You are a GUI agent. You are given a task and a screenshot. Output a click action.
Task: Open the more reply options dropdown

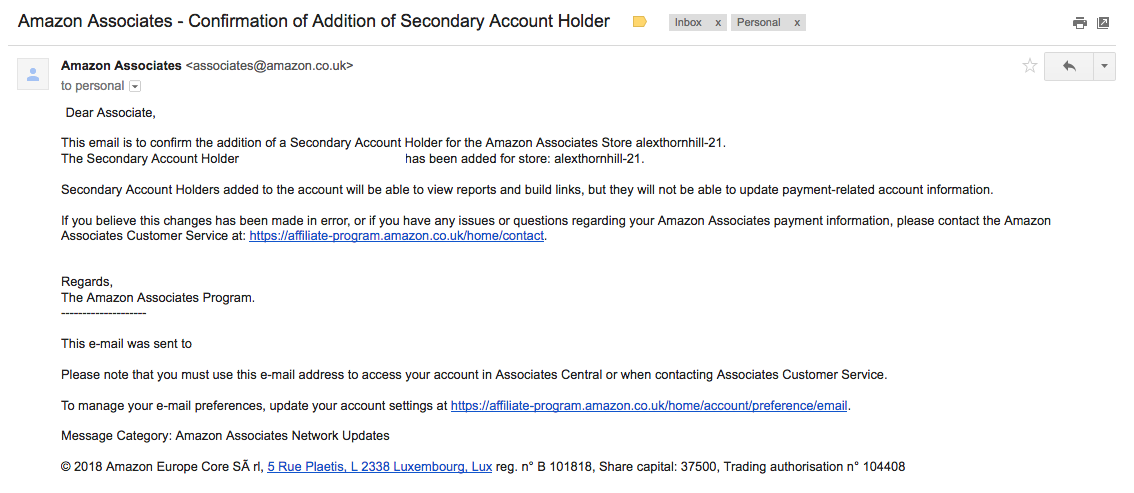pyautogui.click(x=1104, y=66)
